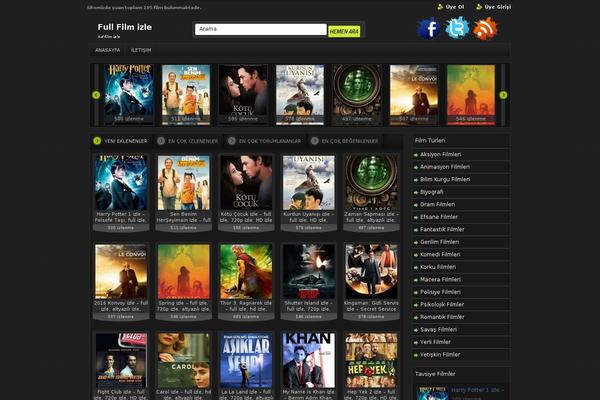
Task: Open Korku Filmleri category
Action: [438, 267]
